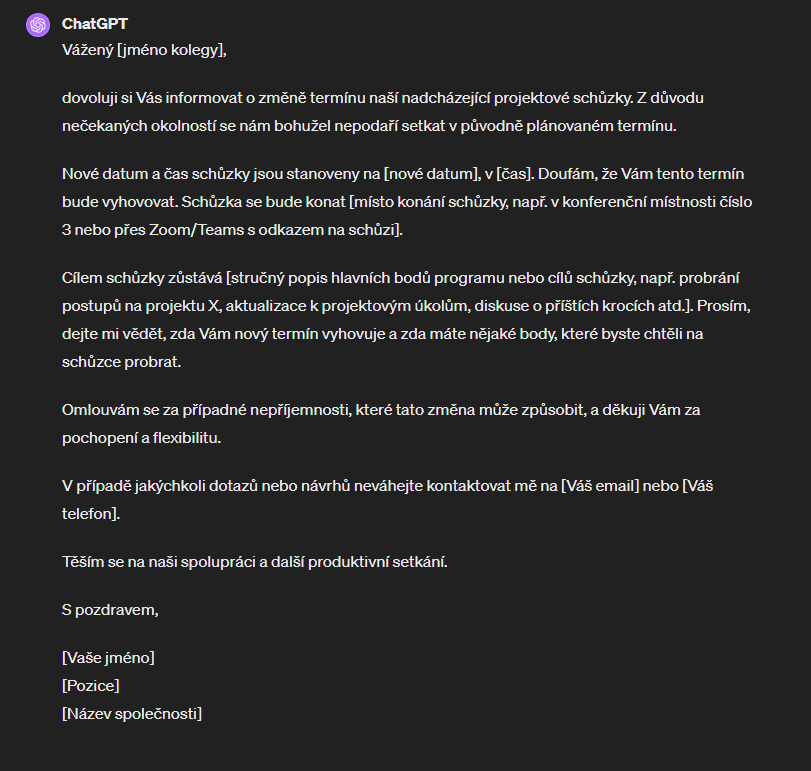Click the ChatGPT sender name label

[94, 24]
